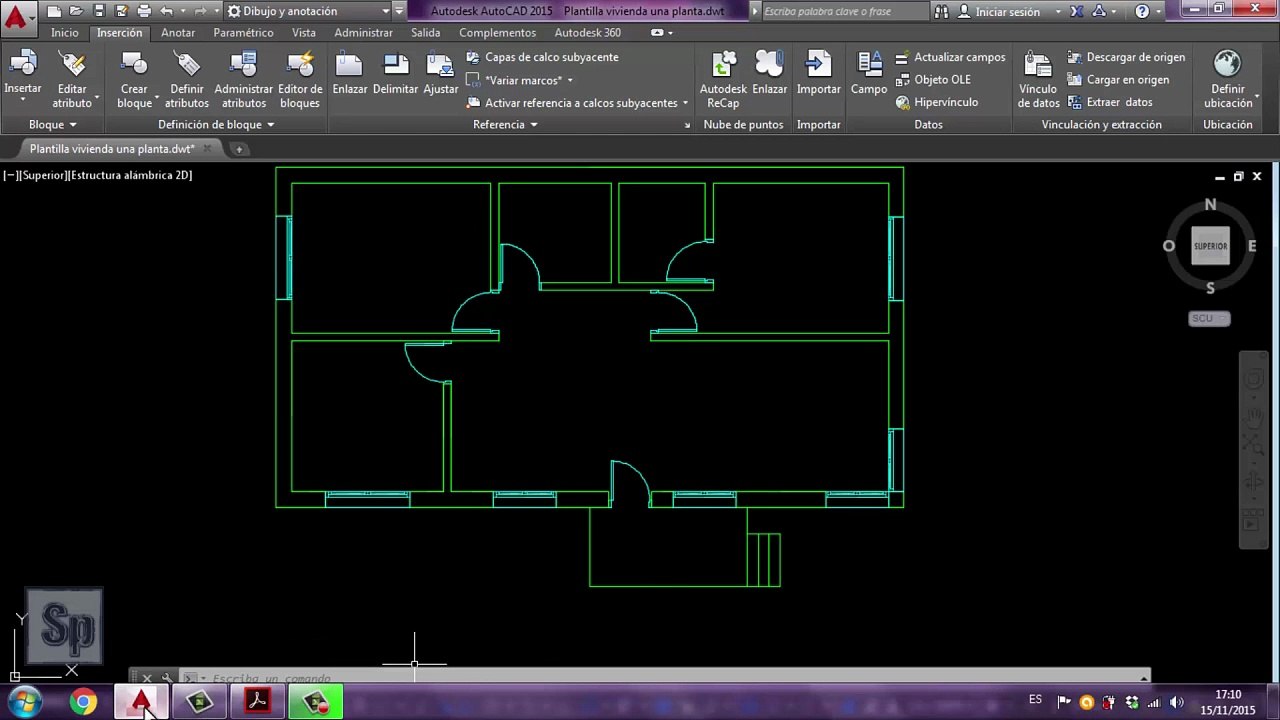Click Descargar de origen
The width and height of the screenshot is (1280, 720).
pos(1126,57)
